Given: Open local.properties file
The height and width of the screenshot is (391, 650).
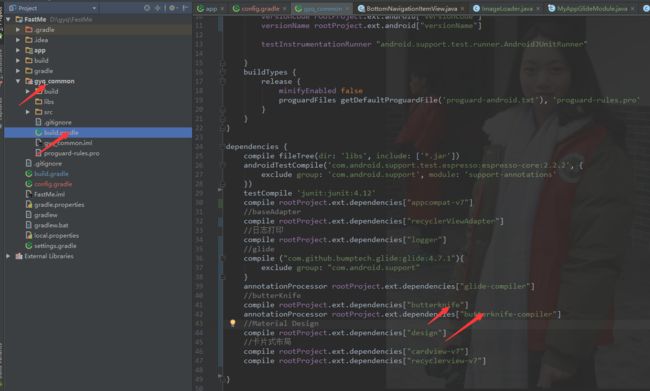Looking at the screenshot, I should tap(56, 236).
